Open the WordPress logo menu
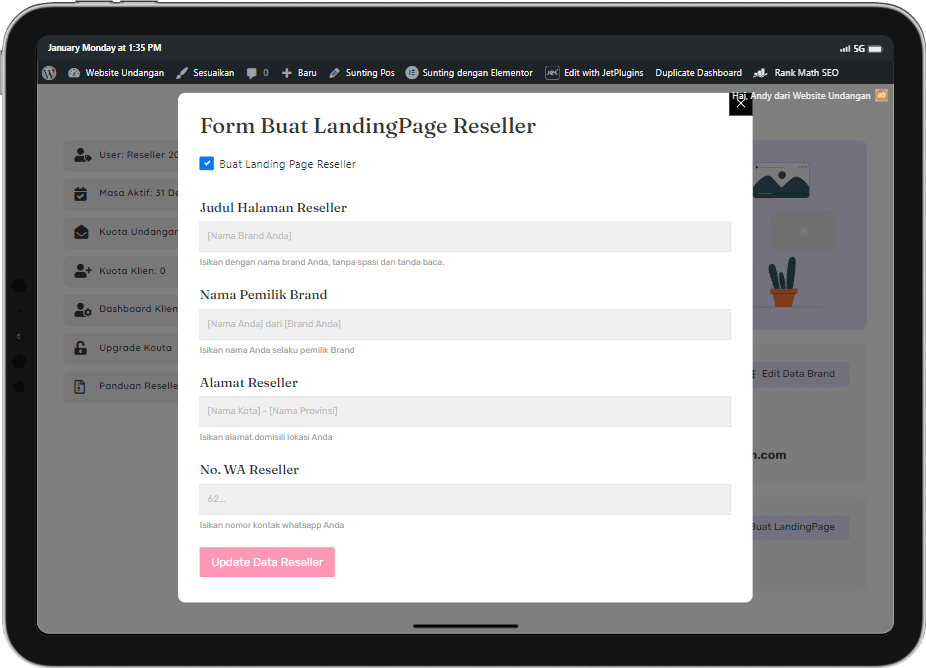This screenshot has width=926, height=668. (49, 73)
